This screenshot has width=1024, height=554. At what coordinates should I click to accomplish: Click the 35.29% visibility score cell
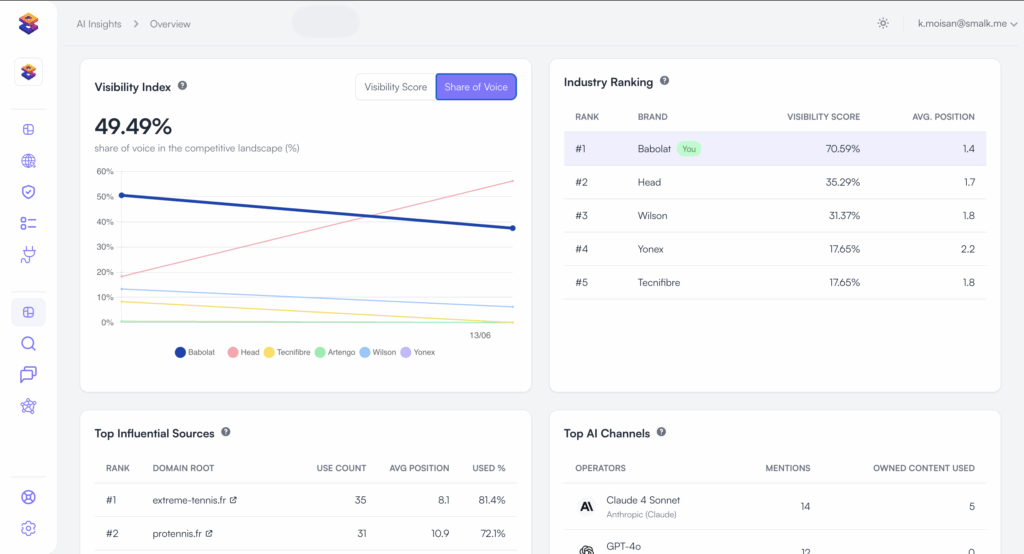842,182
